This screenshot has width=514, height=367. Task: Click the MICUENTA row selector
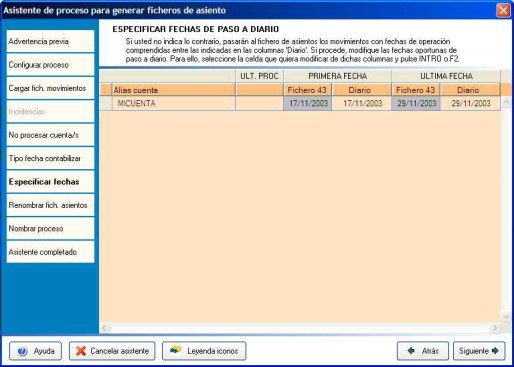click(x=106, y=103)
